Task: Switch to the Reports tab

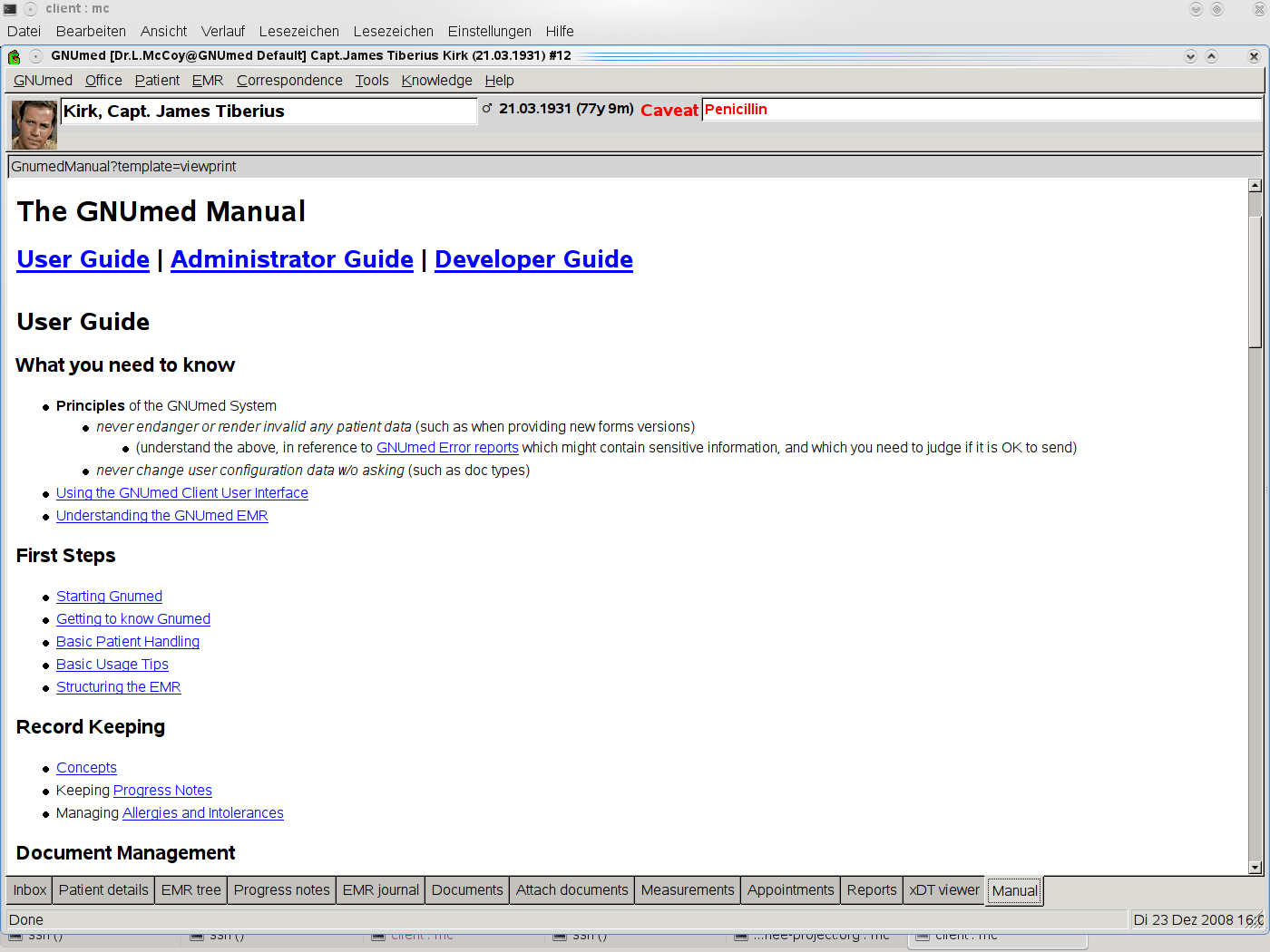Action: [872, 889]
